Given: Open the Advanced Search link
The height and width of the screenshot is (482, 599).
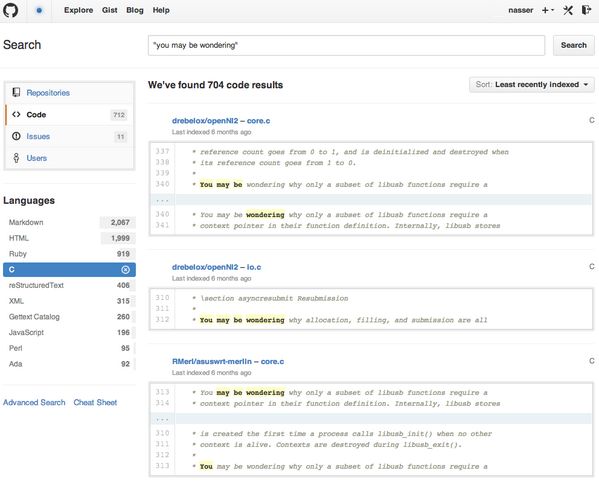Looking at the screenshot, I should tap(34, 402).
